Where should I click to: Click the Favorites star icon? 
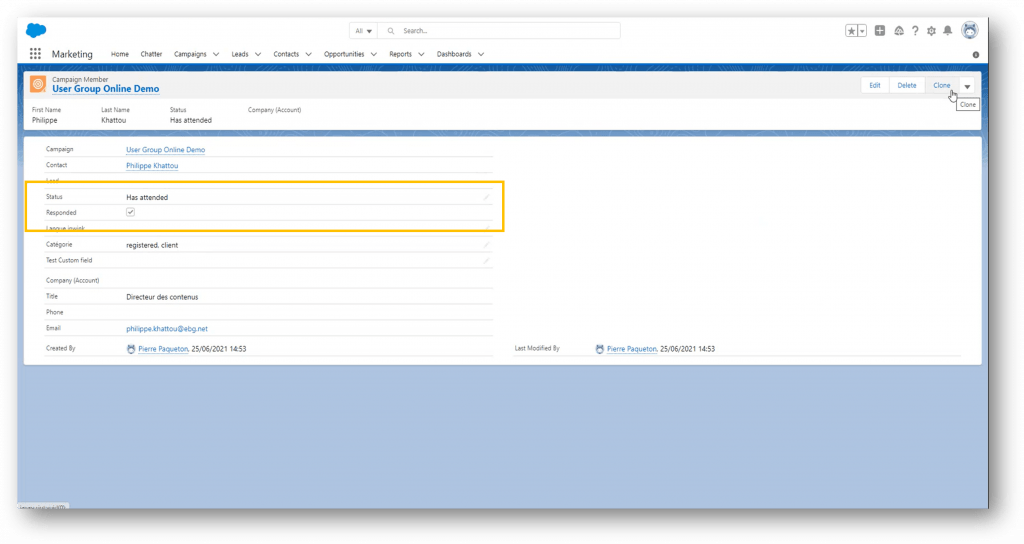click(x=851, y=31)
